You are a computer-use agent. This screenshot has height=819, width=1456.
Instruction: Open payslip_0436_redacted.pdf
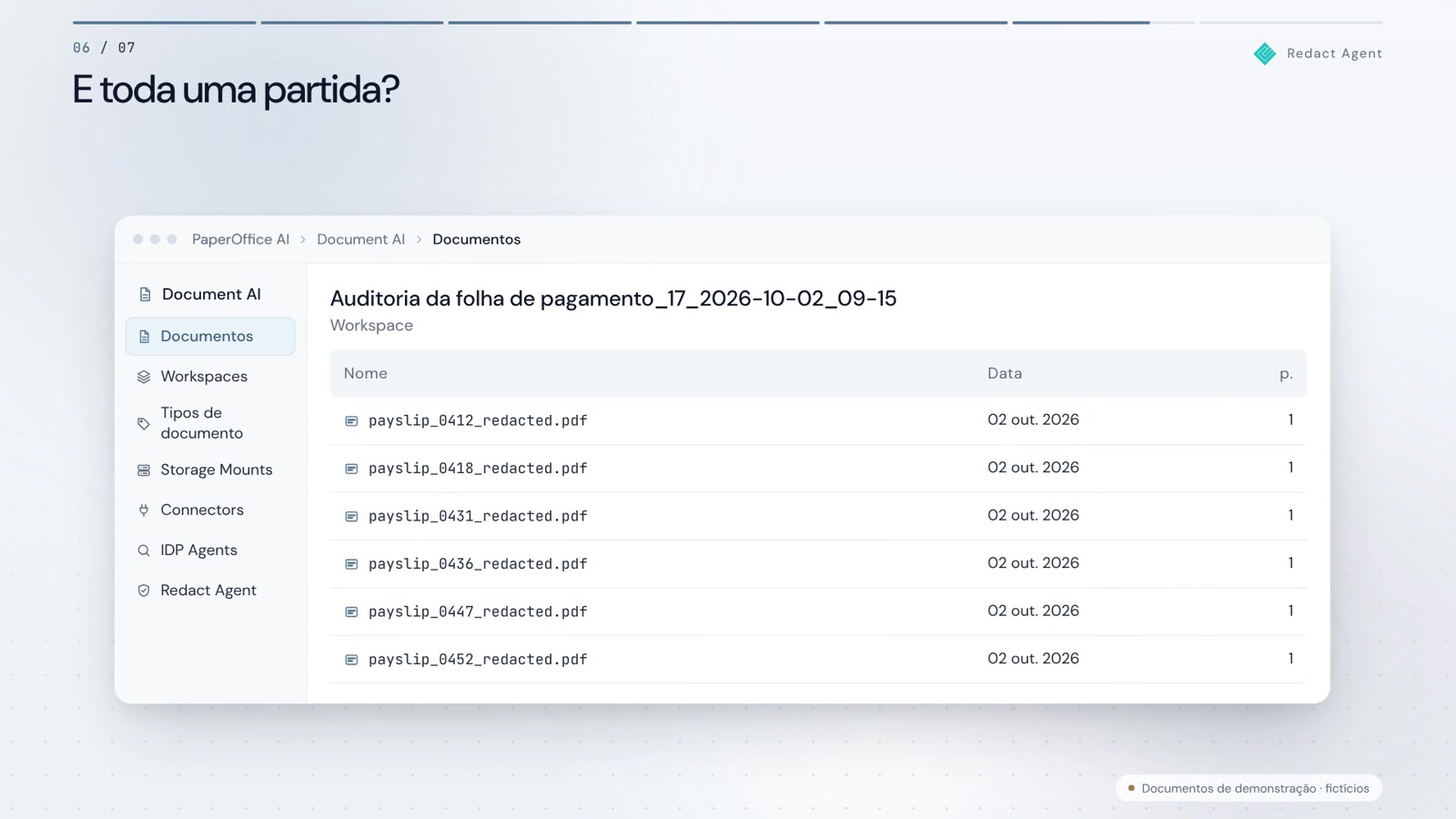478,564
